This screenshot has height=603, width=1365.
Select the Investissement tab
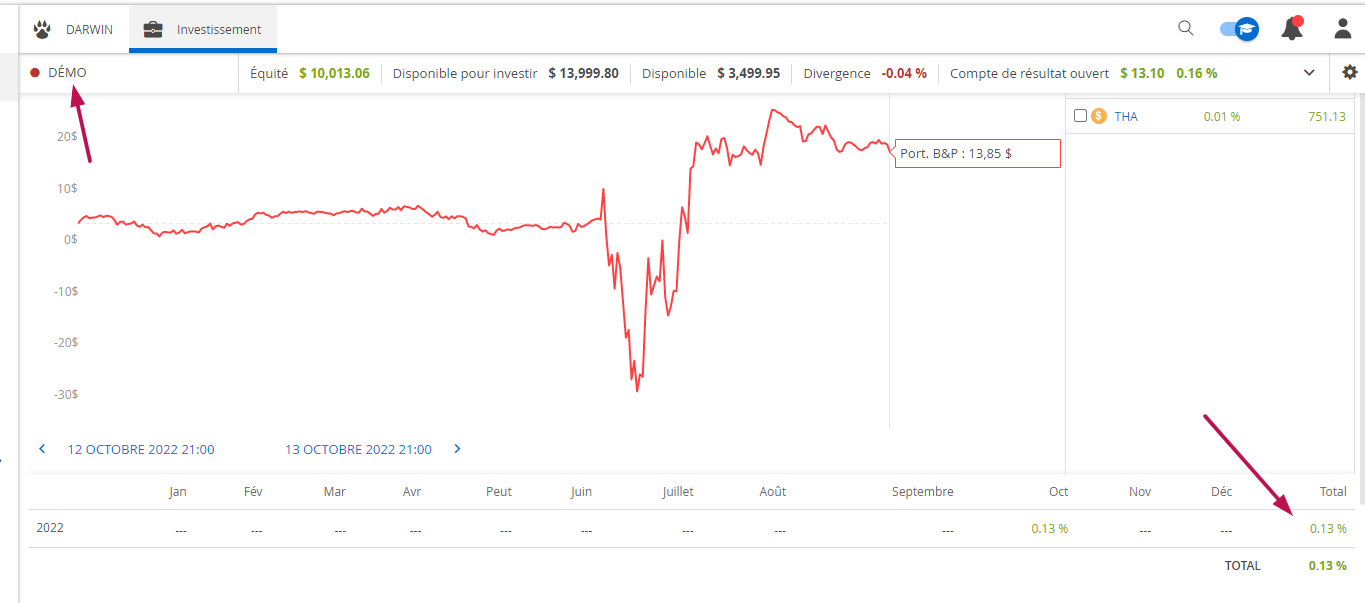point(218,29)
